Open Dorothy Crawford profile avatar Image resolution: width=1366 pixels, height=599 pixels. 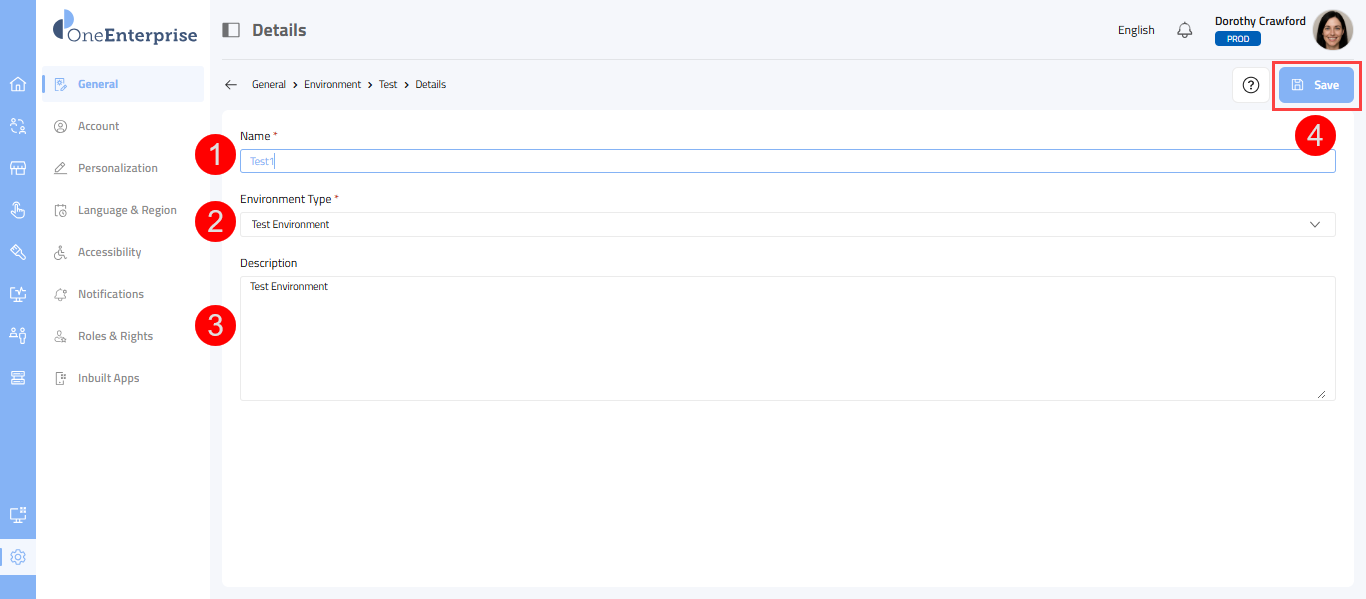click(1332, 30)
